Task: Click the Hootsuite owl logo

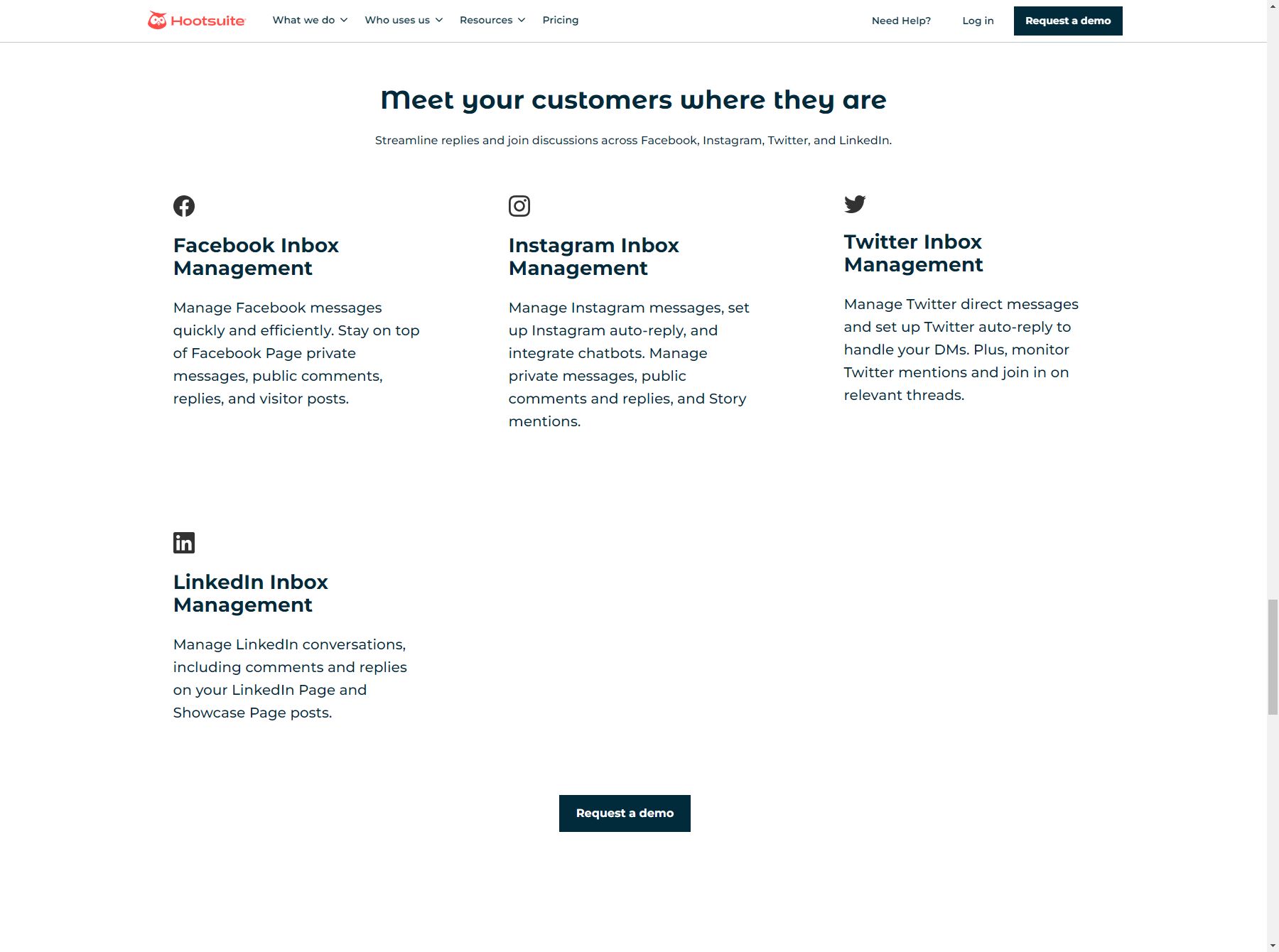Action: click(158, 20)
